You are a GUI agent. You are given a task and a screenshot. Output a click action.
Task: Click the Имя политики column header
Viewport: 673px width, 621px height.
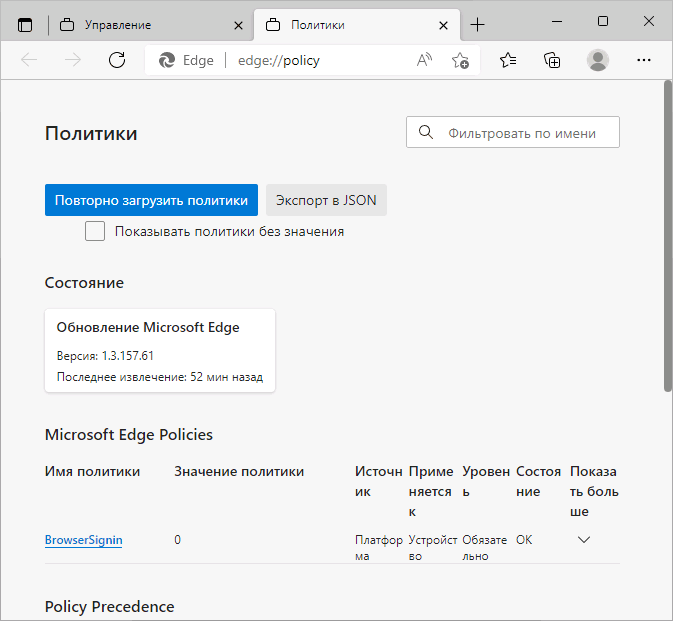[x=92, y=471]
